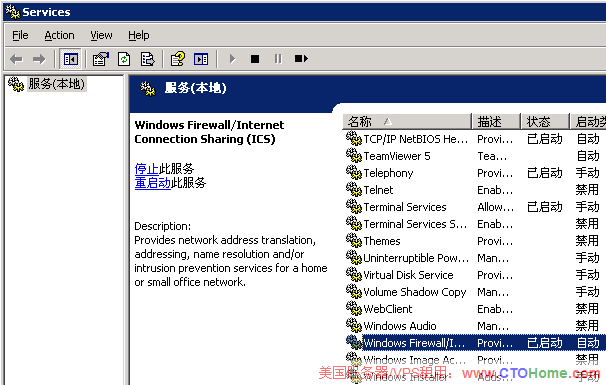Click the 已启动 status of Telephony
This screenshot has height=385, width=606.
pyautogui.click(x=545, y=173)
